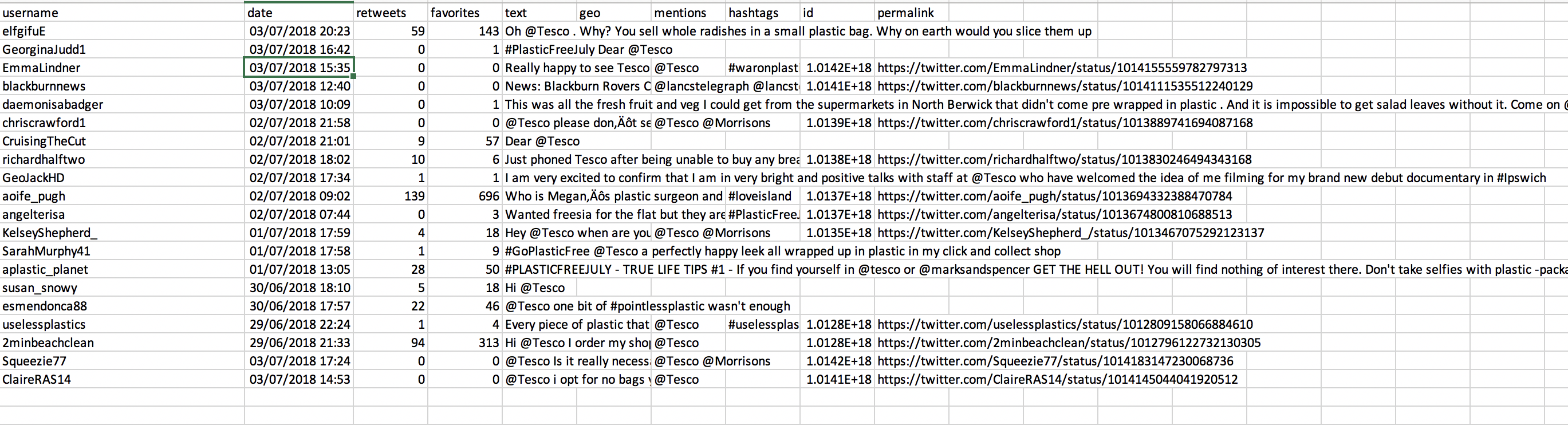Click the blackburnnews permalink URL
Screen dimensions: 1568x425
1065,86
